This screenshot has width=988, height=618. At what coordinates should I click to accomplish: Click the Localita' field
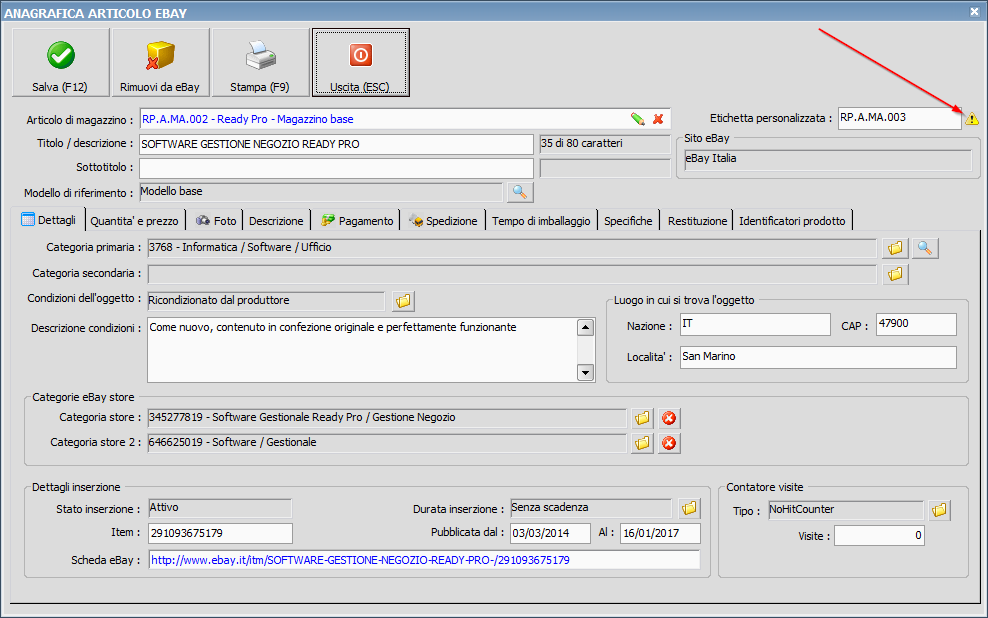[x=818, y=357]
